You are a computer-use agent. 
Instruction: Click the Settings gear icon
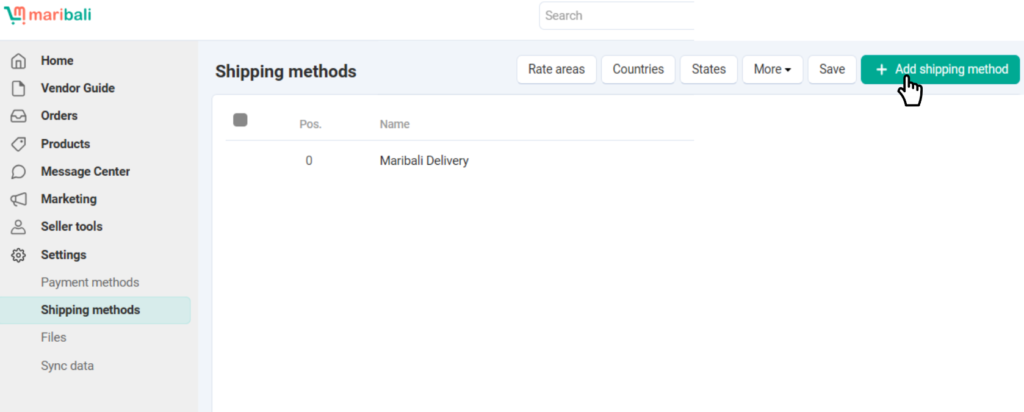click(18, 255)
